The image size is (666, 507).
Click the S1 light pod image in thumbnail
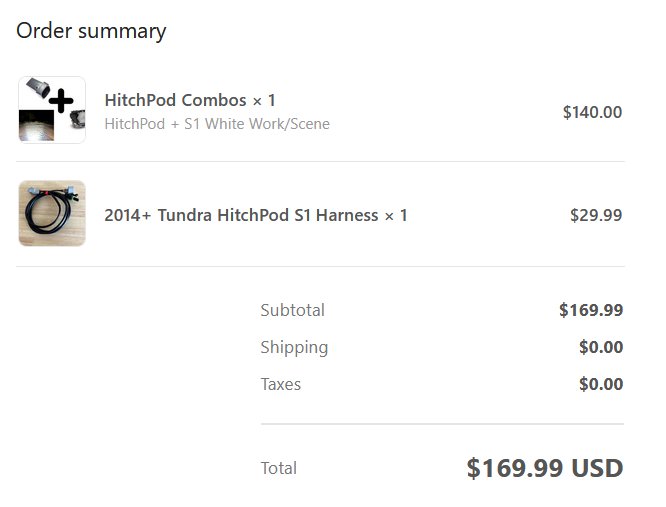point(78,119)
